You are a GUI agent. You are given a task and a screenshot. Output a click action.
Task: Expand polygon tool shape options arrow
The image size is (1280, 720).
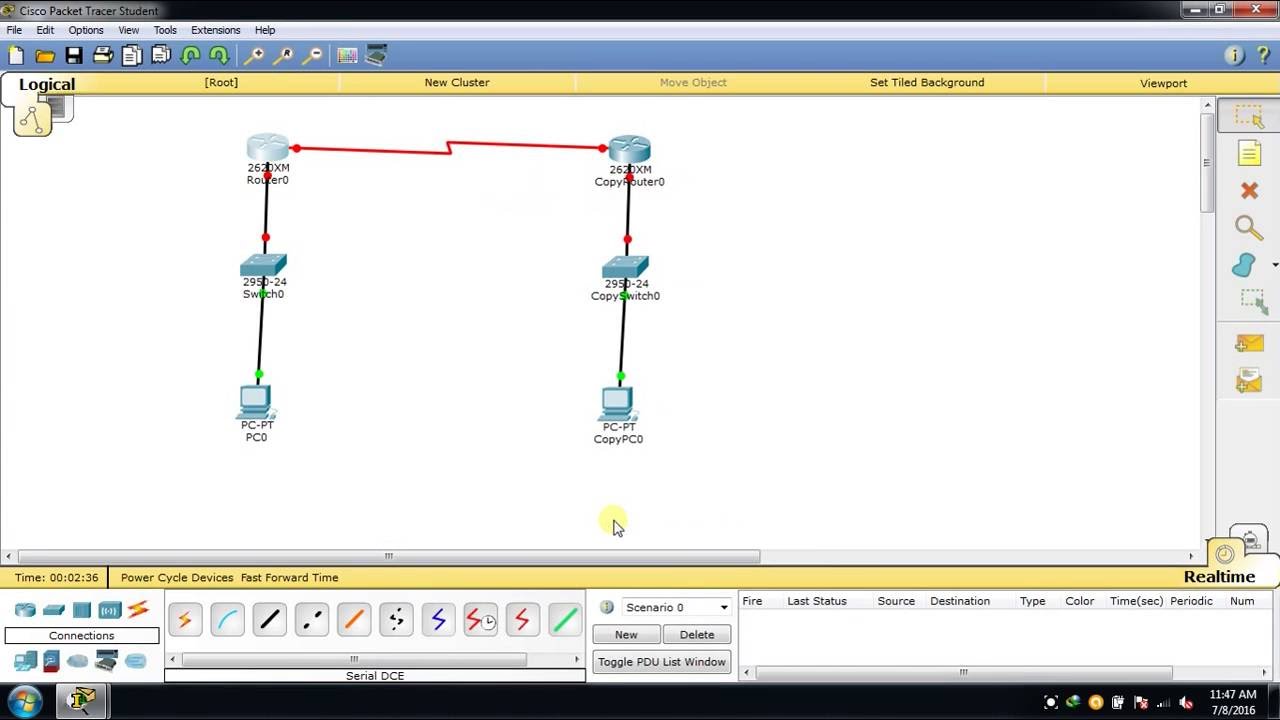(1275, 265)
